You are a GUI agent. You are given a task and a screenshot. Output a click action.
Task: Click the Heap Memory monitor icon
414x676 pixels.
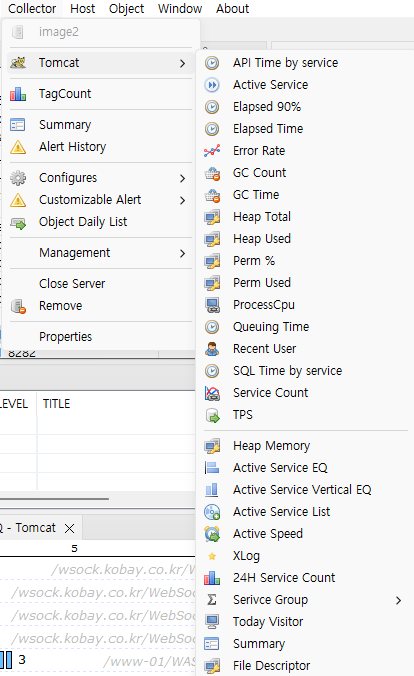(212, 446)
